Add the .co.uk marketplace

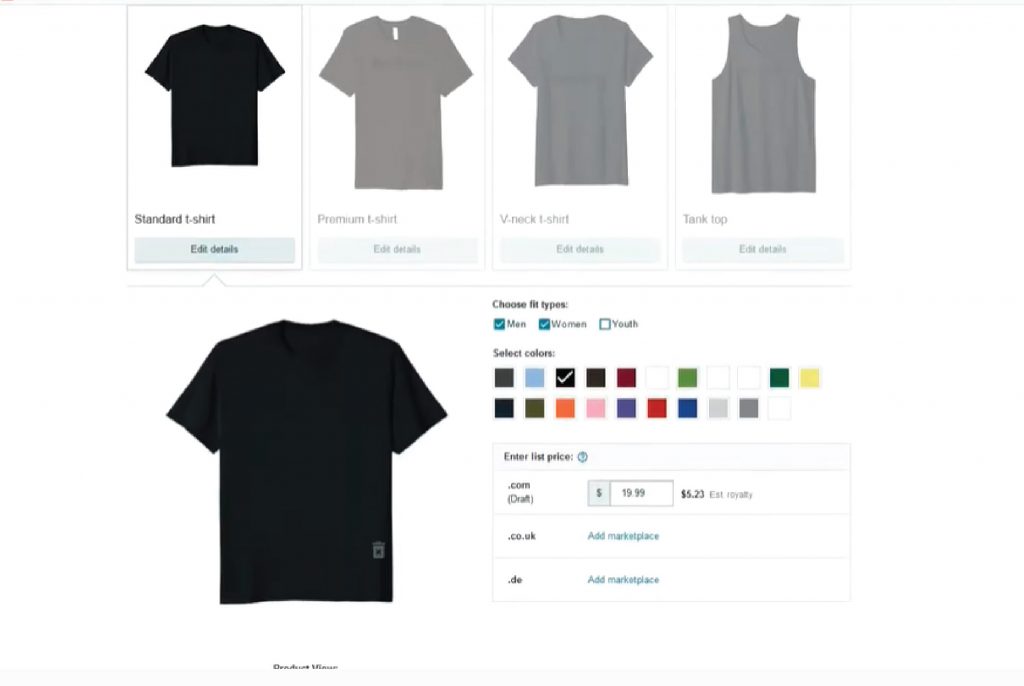point(623,536)
